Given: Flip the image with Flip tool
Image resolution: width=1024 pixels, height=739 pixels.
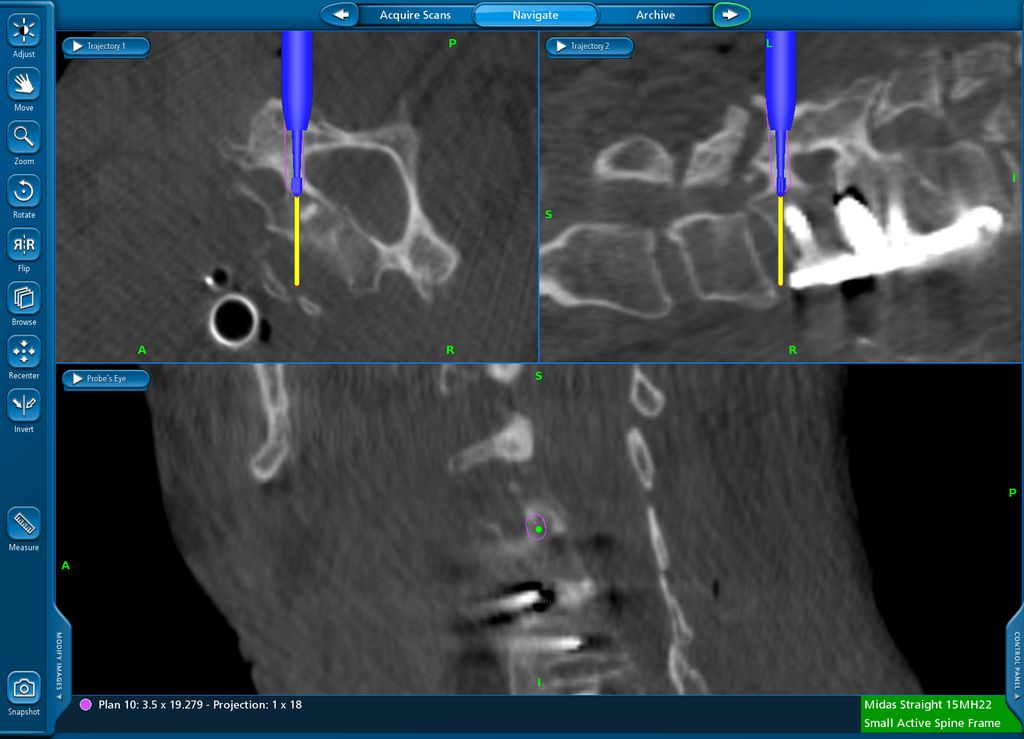Looking at the screenshot, I should pyautogui.click(x=24, y=245).
